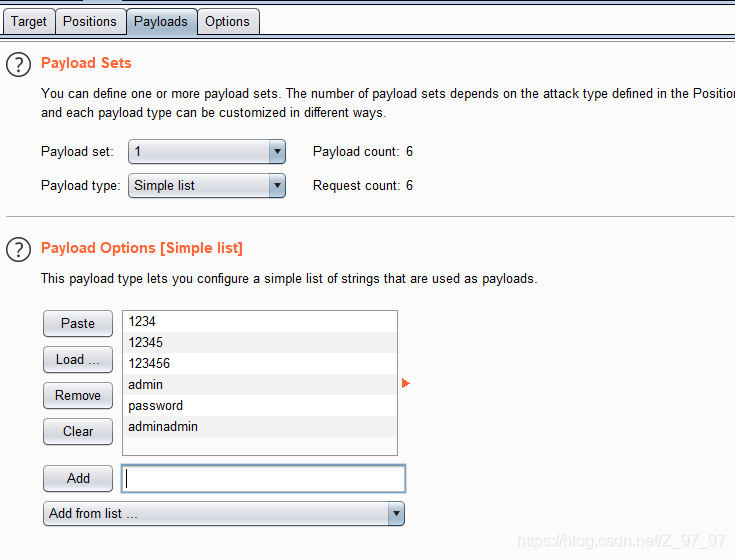Select the password payload entry
This screenshot has width=735, height=559.
tap(260, 406)
